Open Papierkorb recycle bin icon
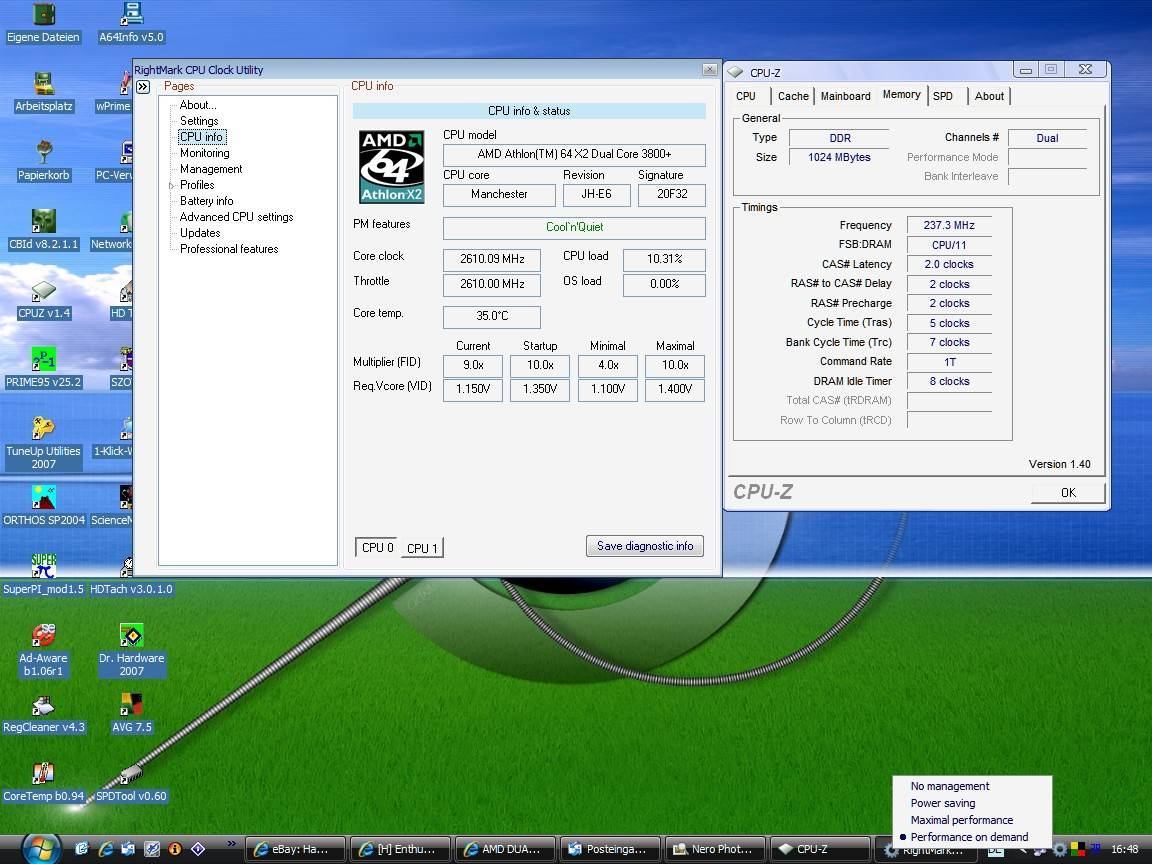This screenshot has width=1152, height=864. tap(43, 162)
